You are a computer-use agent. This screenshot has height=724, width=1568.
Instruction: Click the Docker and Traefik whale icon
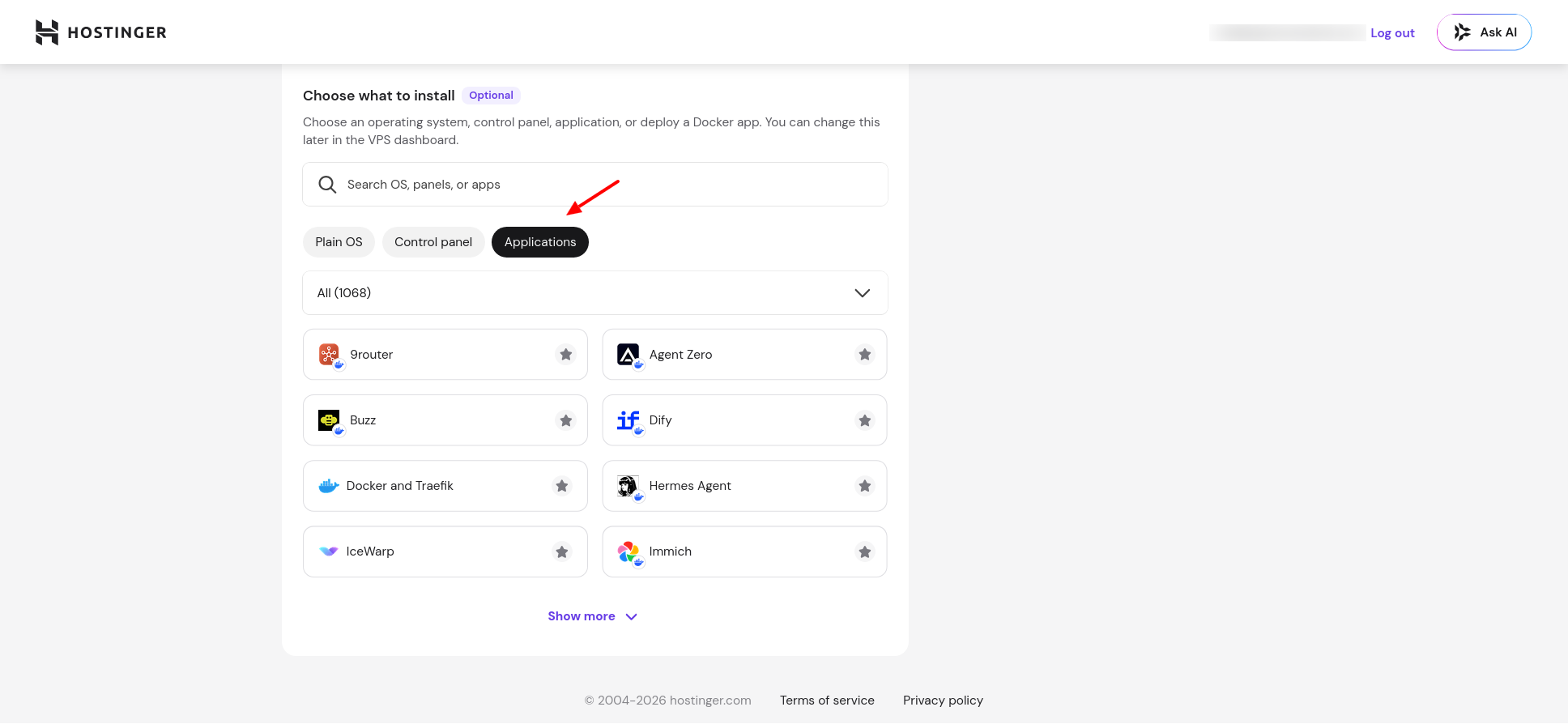tap(328, 486)
